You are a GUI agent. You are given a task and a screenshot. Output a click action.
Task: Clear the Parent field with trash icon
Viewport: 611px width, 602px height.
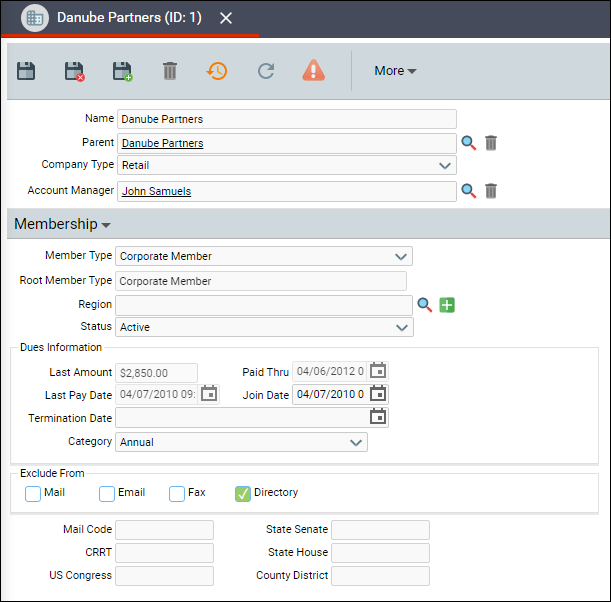point(491,143)
